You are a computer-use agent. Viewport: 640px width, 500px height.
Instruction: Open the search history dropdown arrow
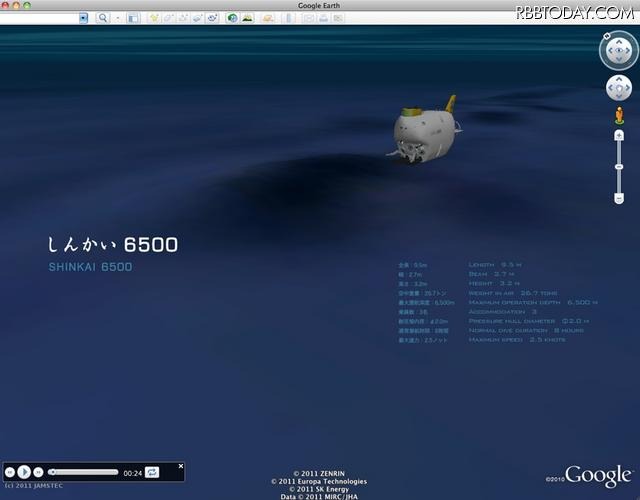click(84, 18)
